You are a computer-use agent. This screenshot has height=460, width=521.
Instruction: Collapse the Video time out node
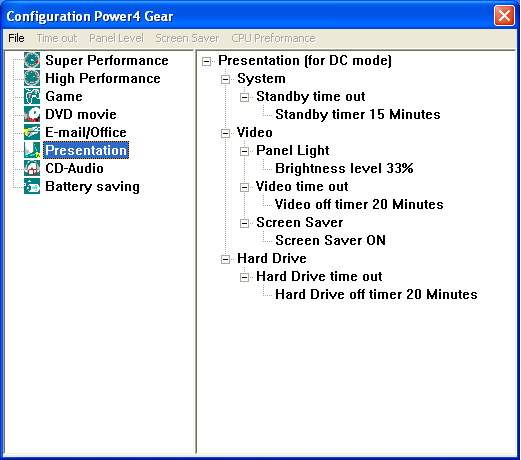click(x=245, y=187)
